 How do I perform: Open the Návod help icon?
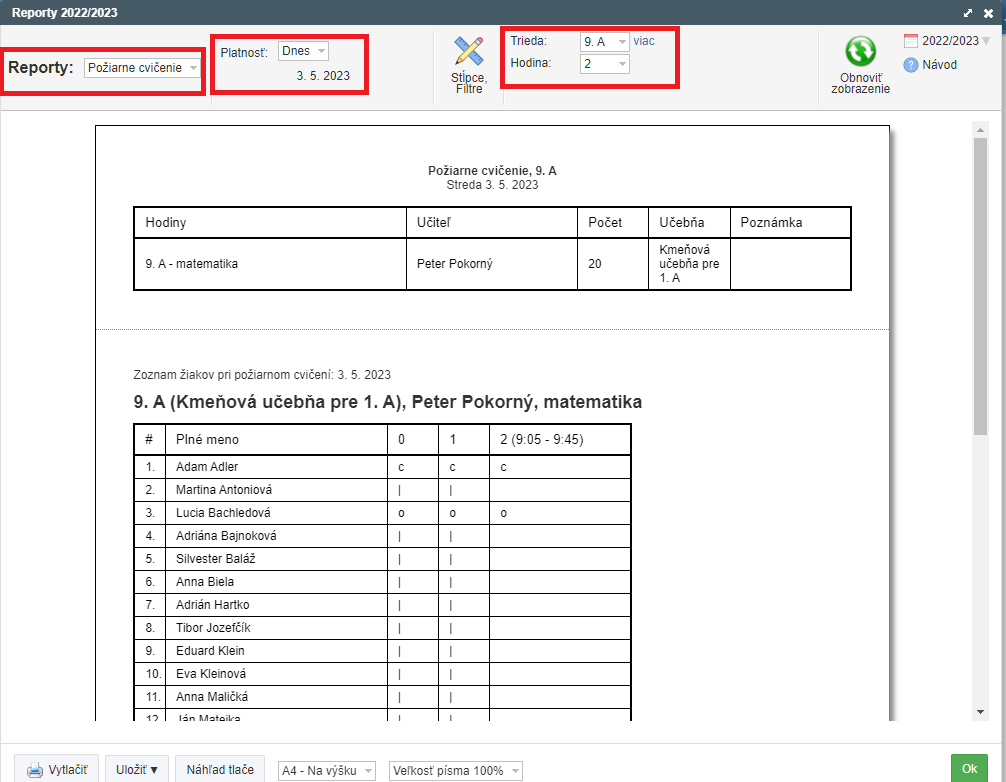coord(910,65)
